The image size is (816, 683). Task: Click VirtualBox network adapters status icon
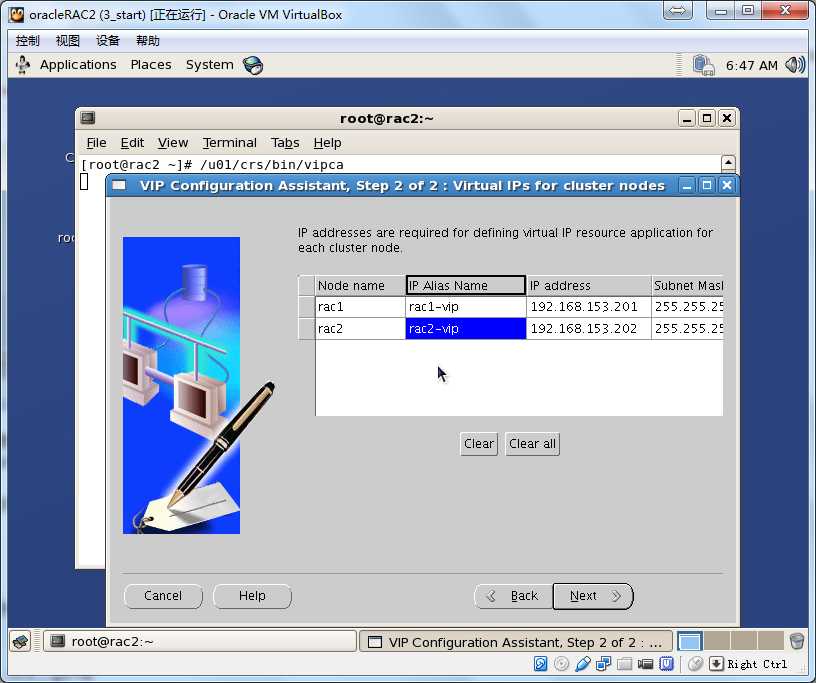pos(604,664)
